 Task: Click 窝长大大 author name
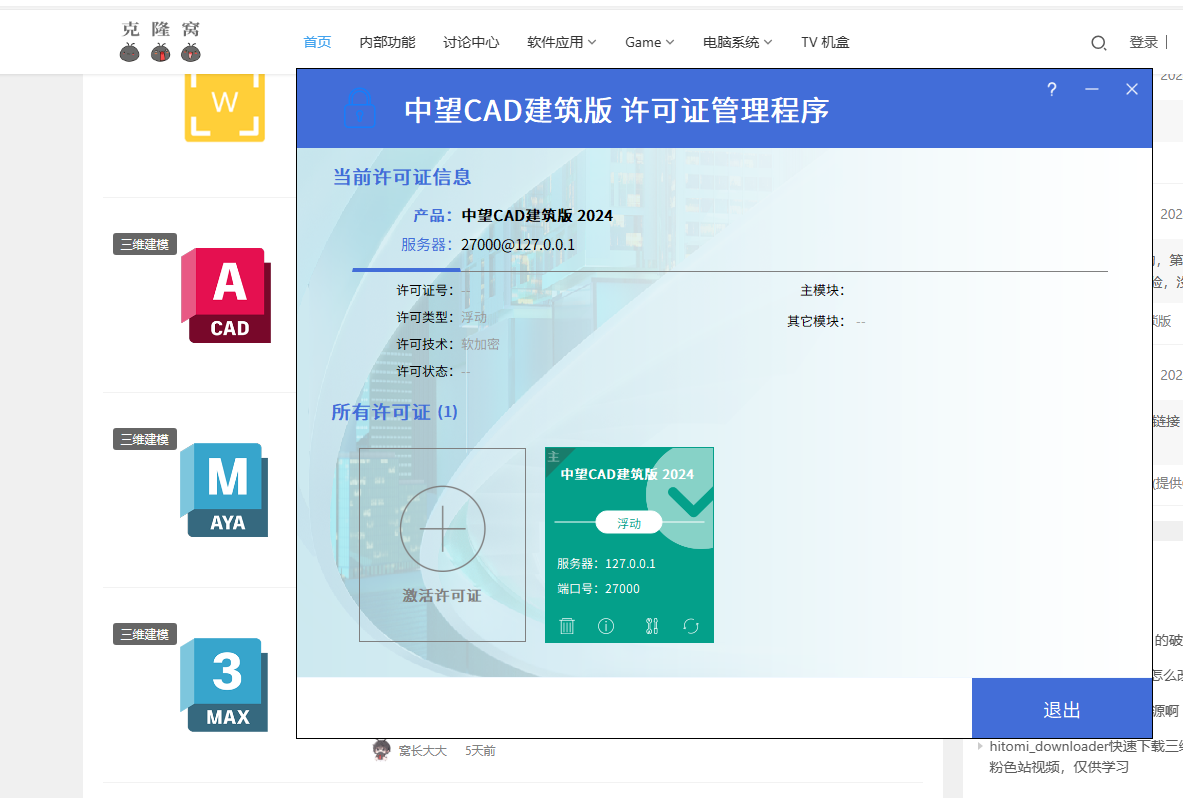422,751
